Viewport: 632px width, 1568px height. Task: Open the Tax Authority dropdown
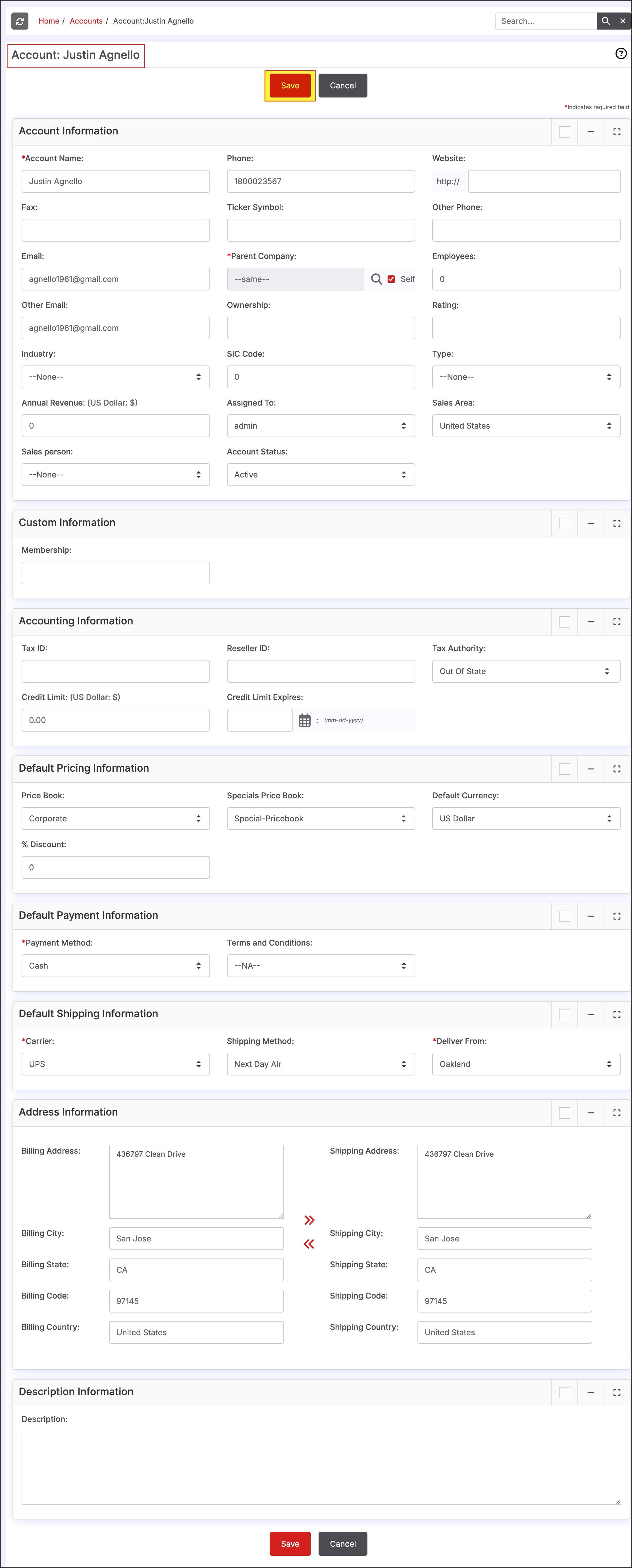pyautogui.click(x=526, y=671)
